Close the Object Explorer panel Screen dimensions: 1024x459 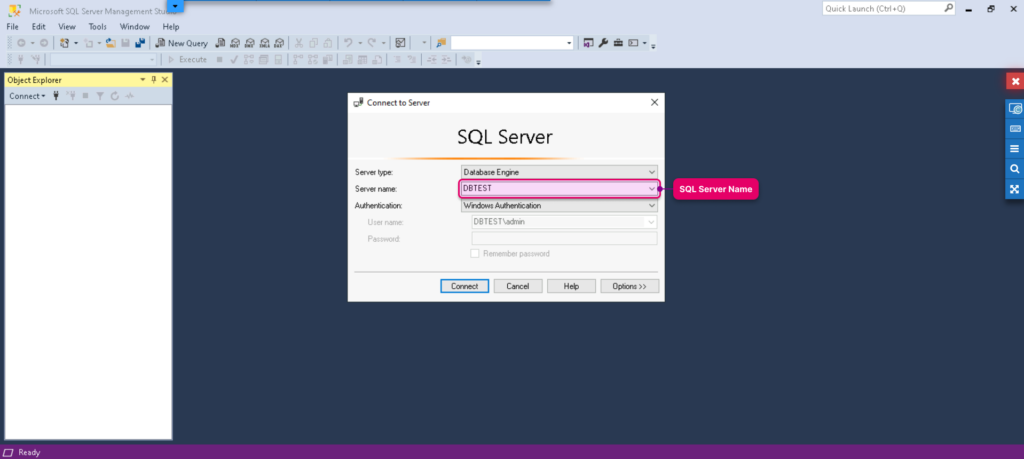165,80
